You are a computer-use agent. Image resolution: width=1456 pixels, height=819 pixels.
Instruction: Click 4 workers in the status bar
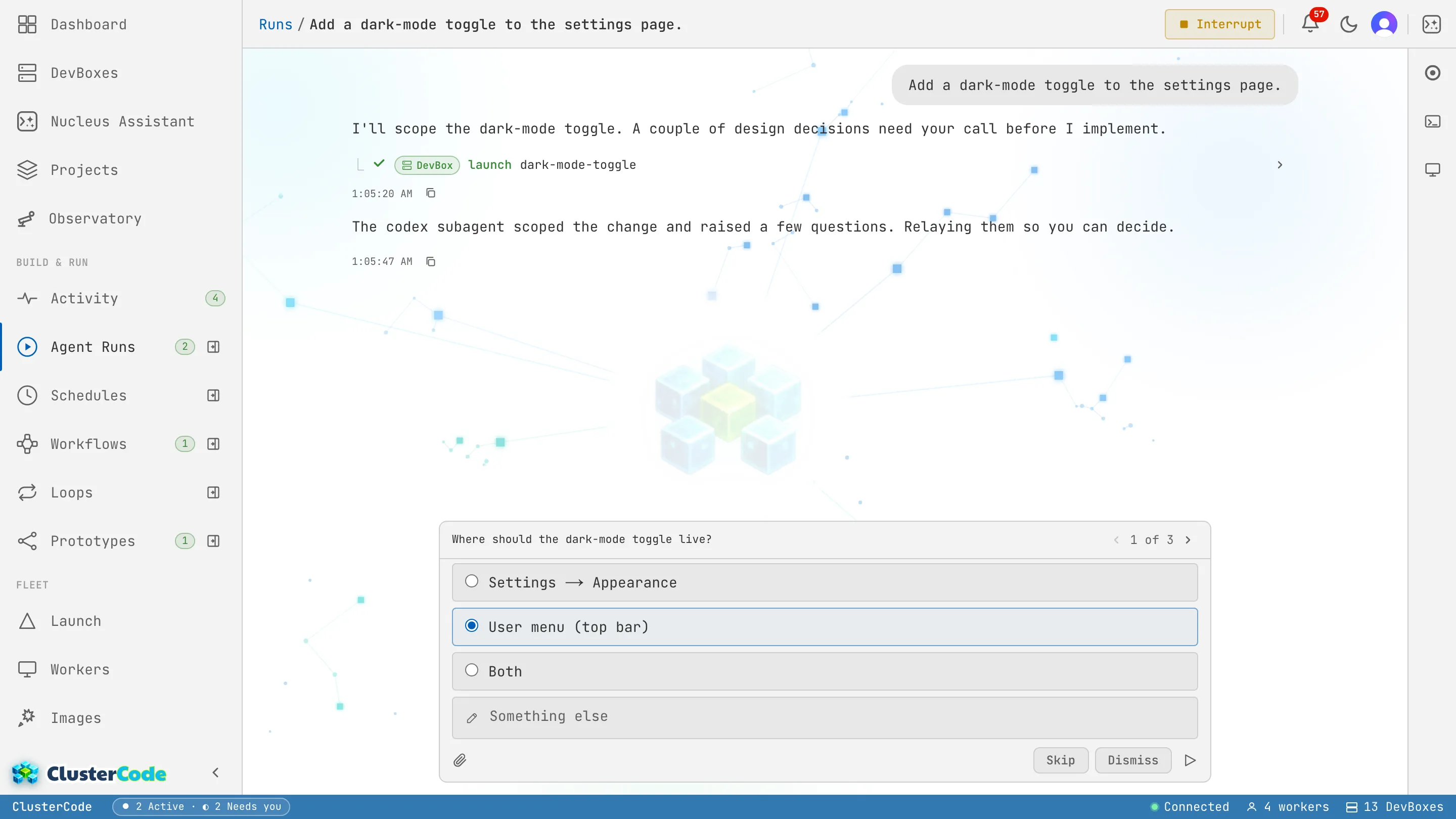click(x=1288, y=806)
